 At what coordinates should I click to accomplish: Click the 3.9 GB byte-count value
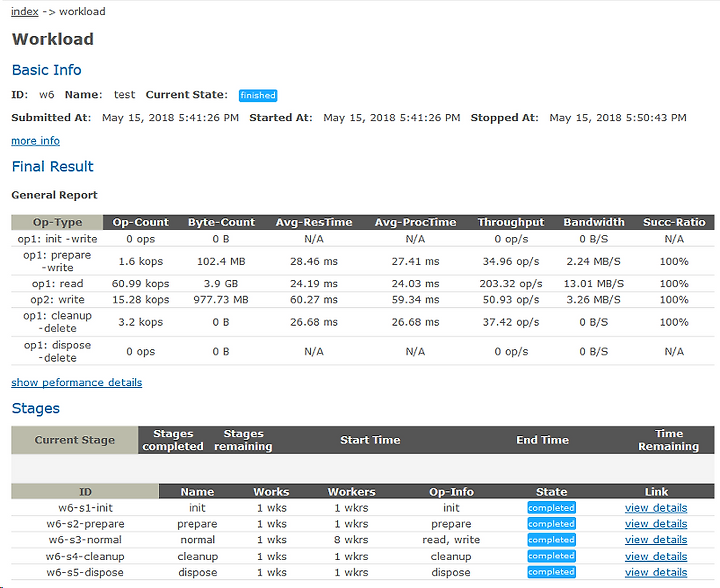click(x=221, y=284)
